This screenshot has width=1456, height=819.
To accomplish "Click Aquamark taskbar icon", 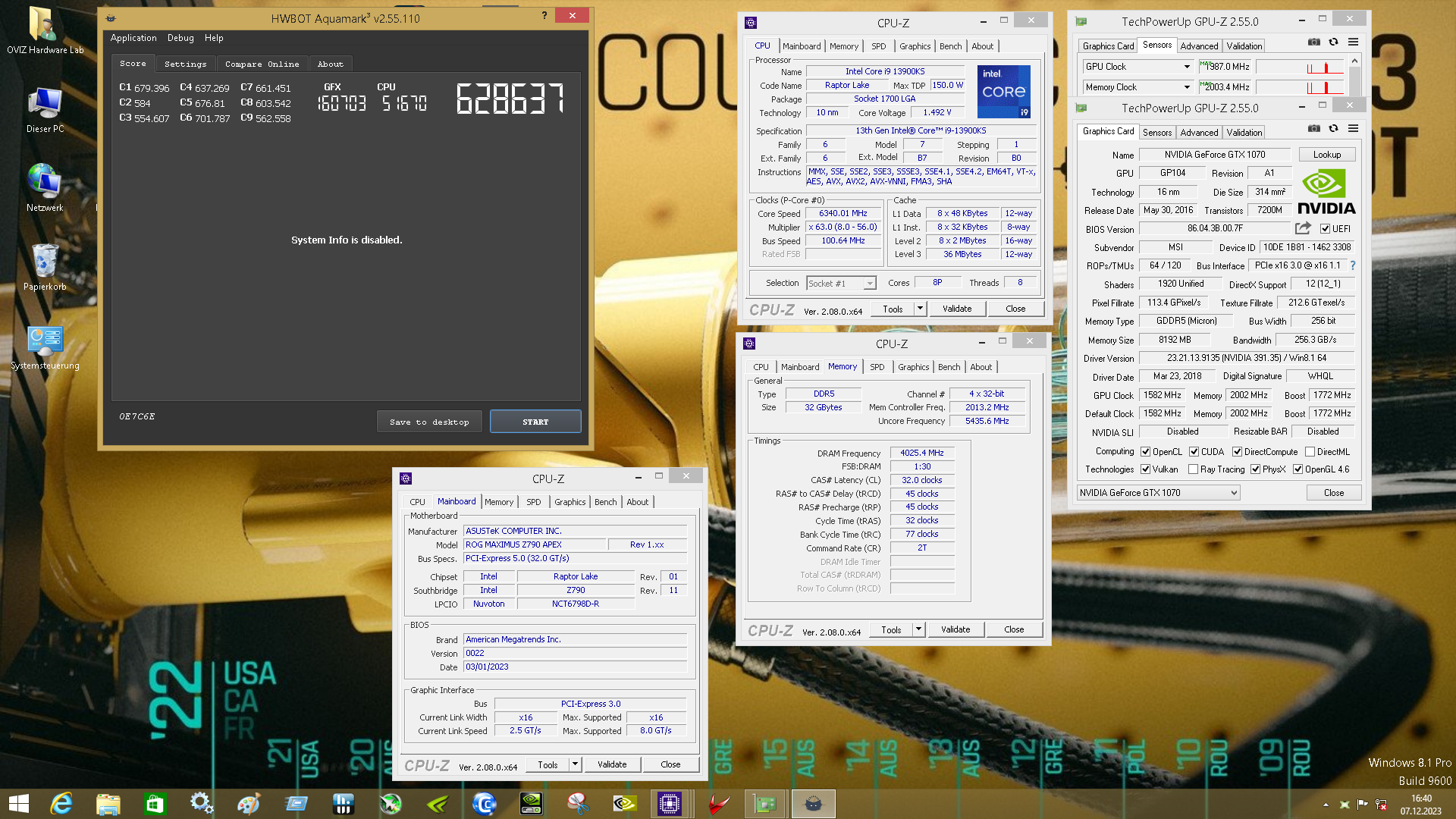I will pos(813,804).
